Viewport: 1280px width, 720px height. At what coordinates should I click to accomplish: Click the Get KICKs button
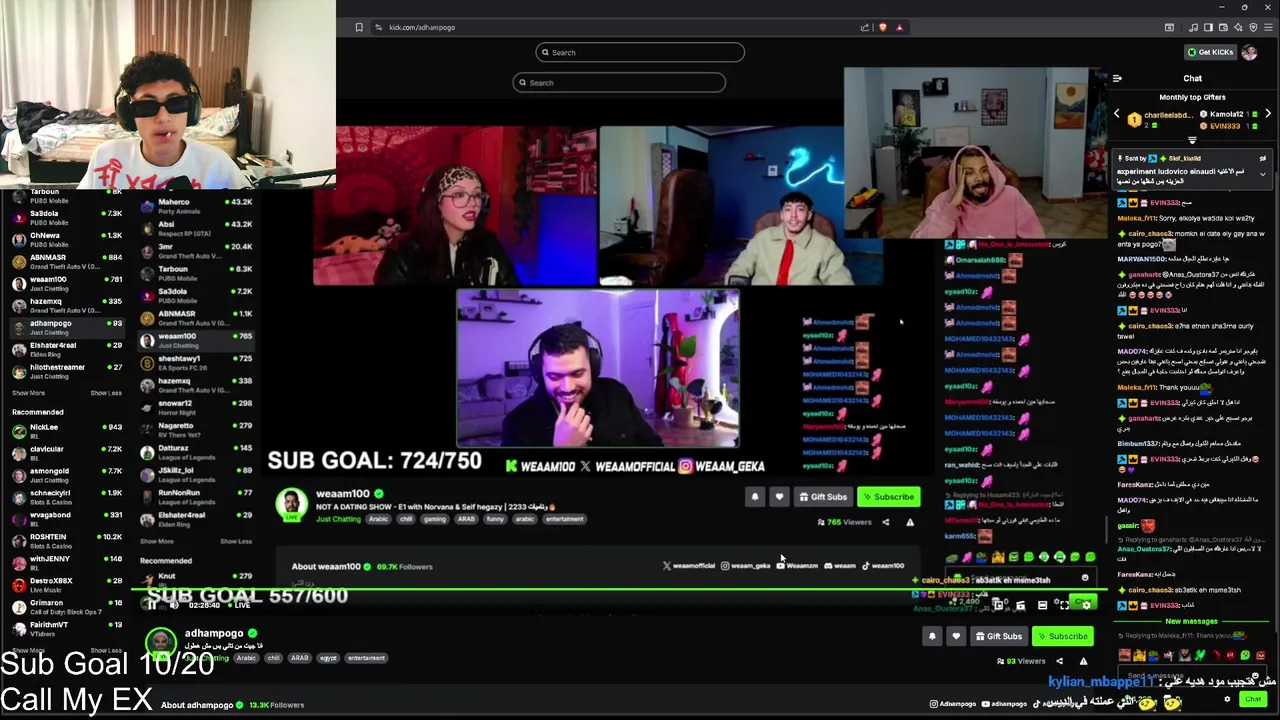pos(1210,52)
